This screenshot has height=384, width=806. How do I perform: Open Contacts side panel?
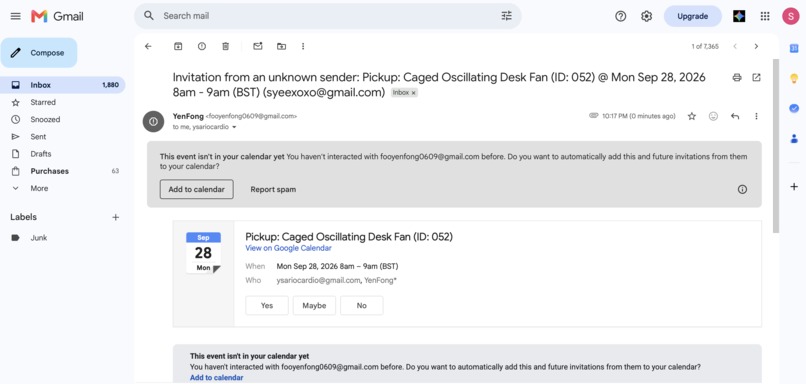coord(794,138)
